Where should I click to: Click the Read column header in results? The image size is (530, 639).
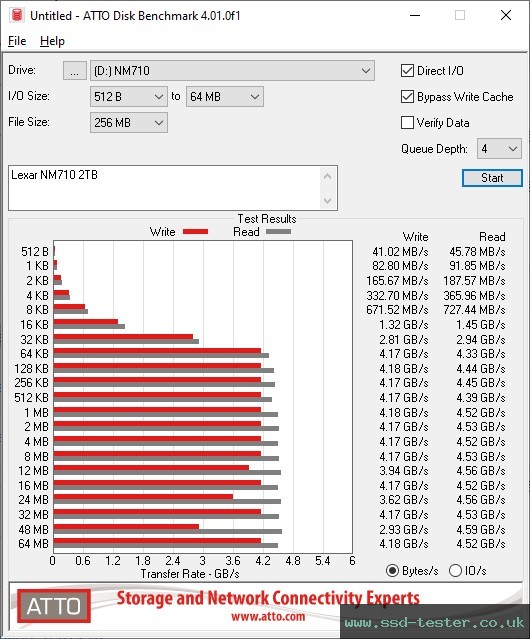pos(492,237)
